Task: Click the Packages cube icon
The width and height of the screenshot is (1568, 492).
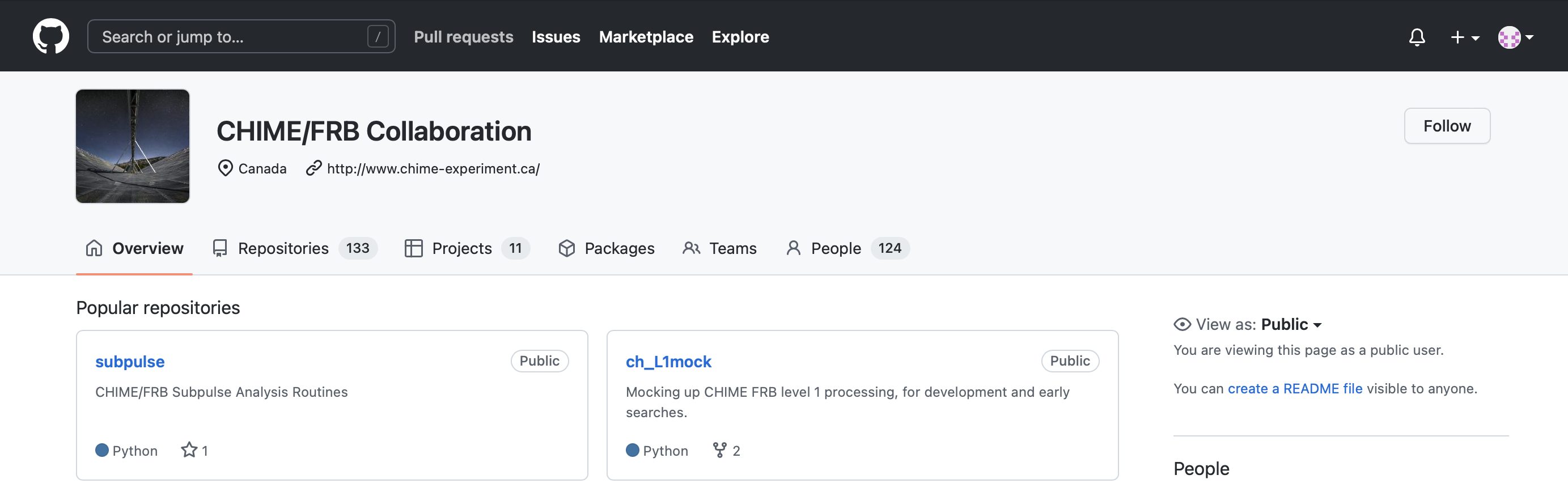Action: tap(567, 248)
